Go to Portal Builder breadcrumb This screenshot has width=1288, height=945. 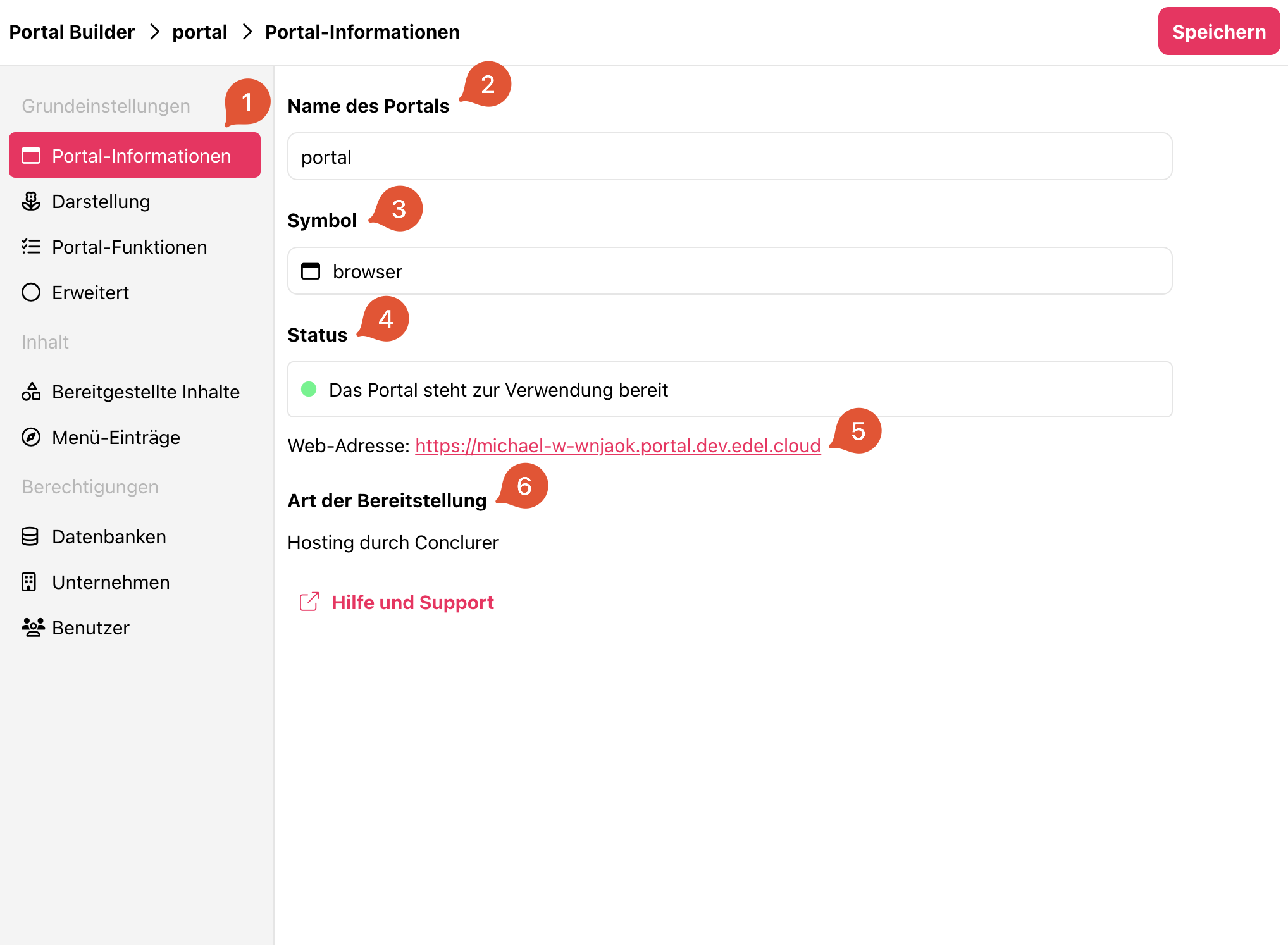pos(71,32)
